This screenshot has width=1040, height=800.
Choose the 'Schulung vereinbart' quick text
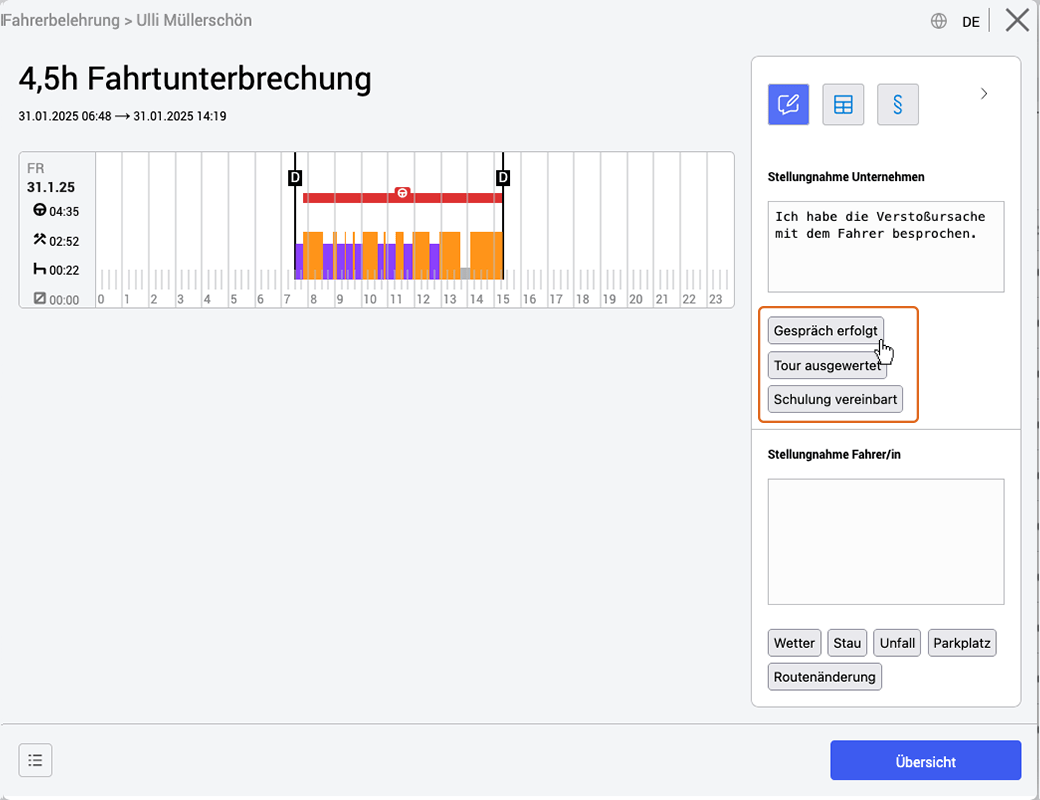pos(835,399)
